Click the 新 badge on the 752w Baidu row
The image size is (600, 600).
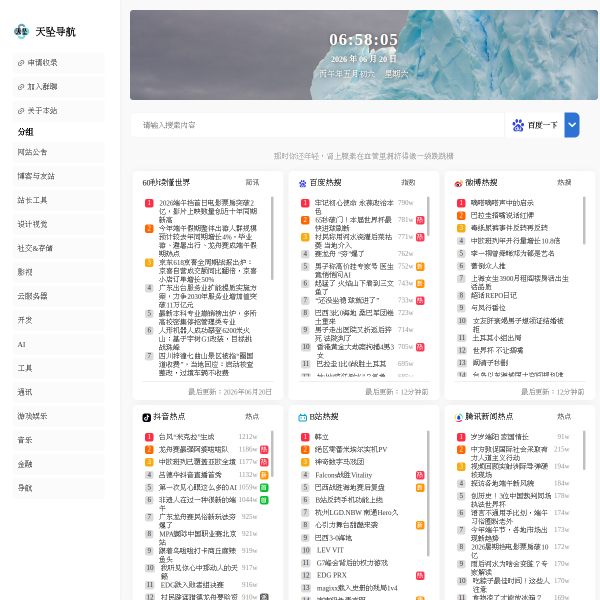[420, 267]
